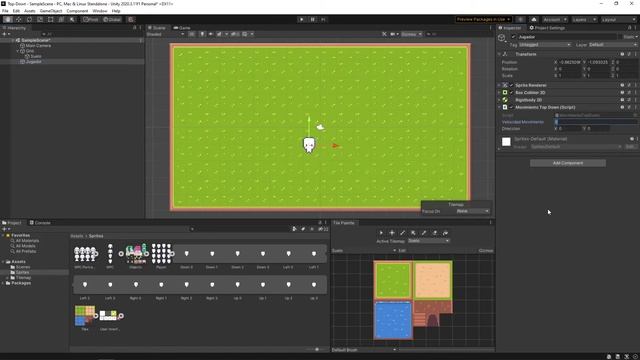The image size is (640, 360).
Task: Select the Rect tool in main toolbar
Action: point(51,19)
